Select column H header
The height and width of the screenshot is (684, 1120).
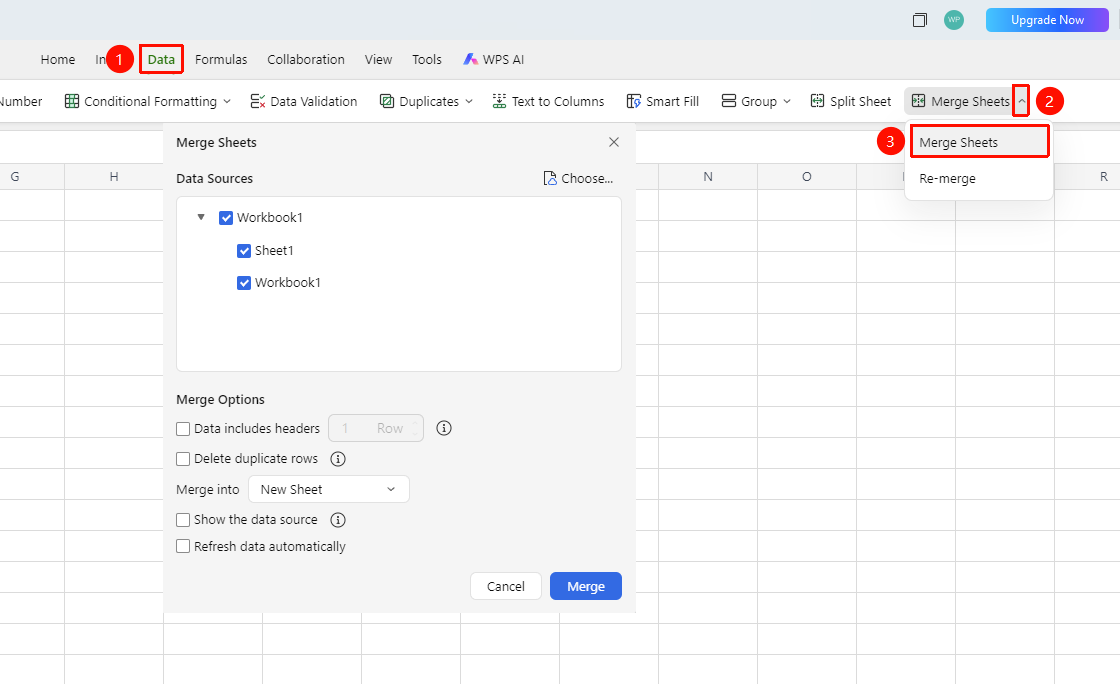(x=114, y=176)
